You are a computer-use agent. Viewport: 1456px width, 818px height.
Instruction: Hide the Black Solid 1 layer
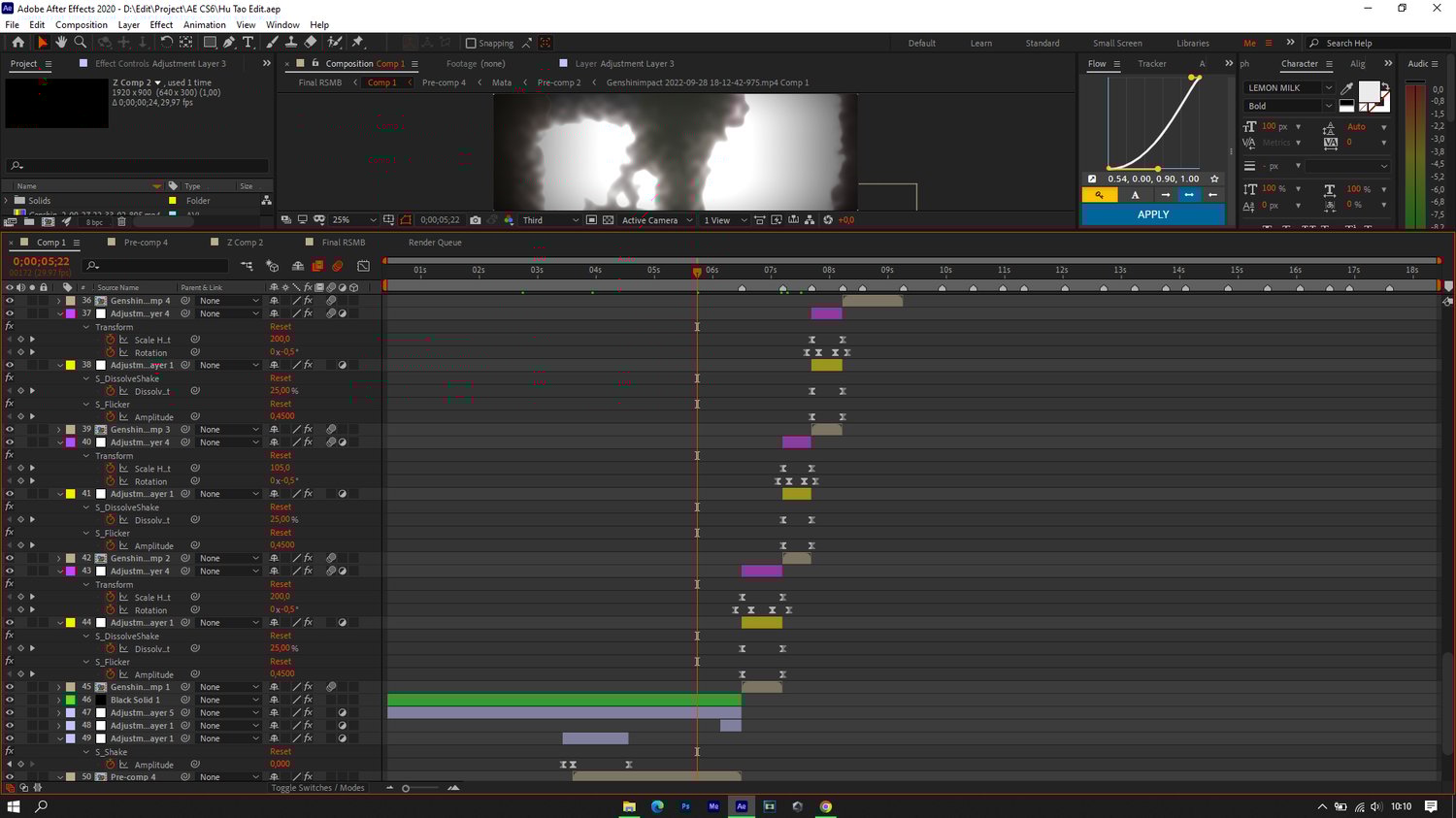pyautogui.click(x=10, y=700)
